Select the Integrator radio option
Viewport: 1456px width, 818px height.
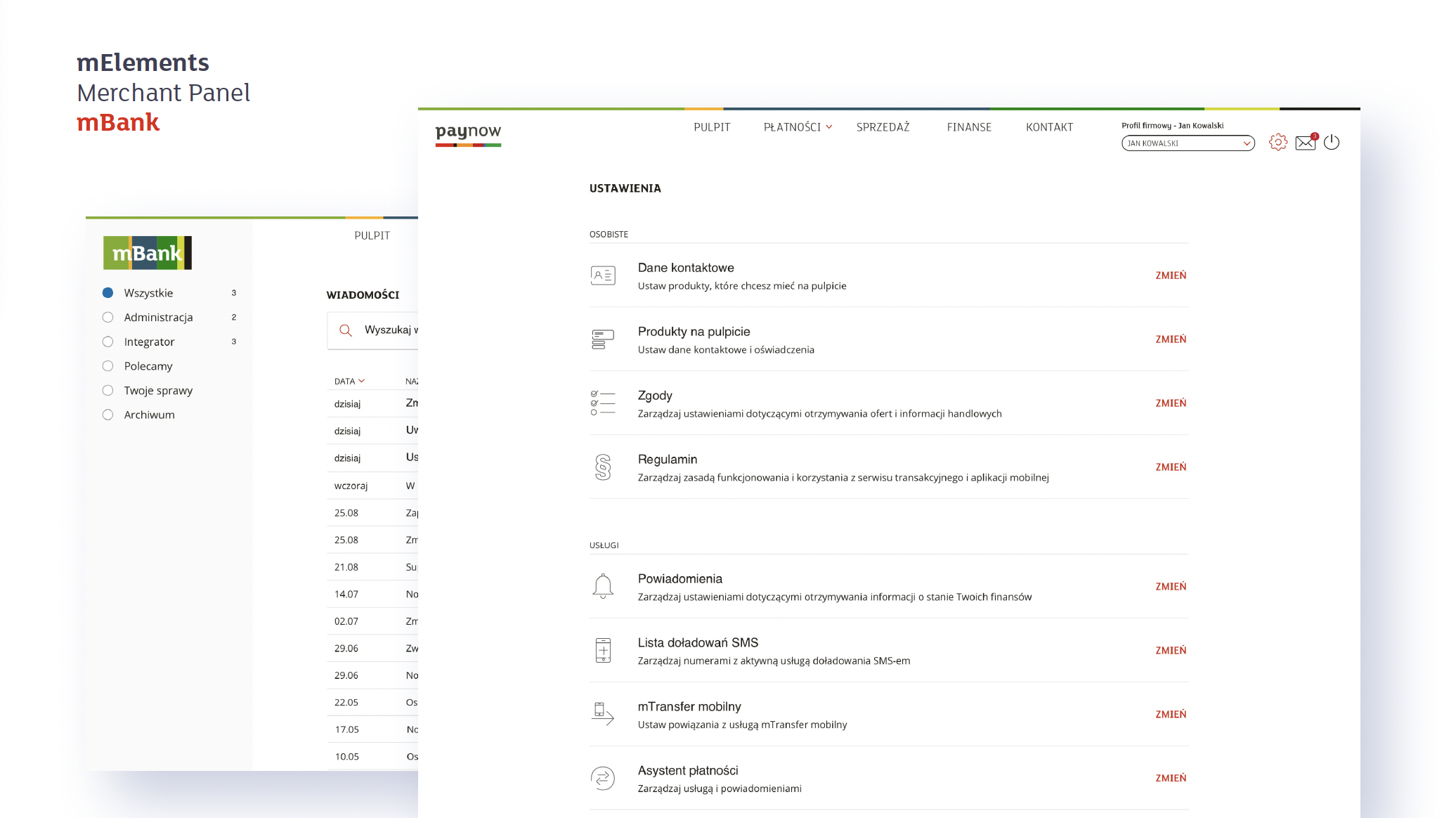click(108, 342)
